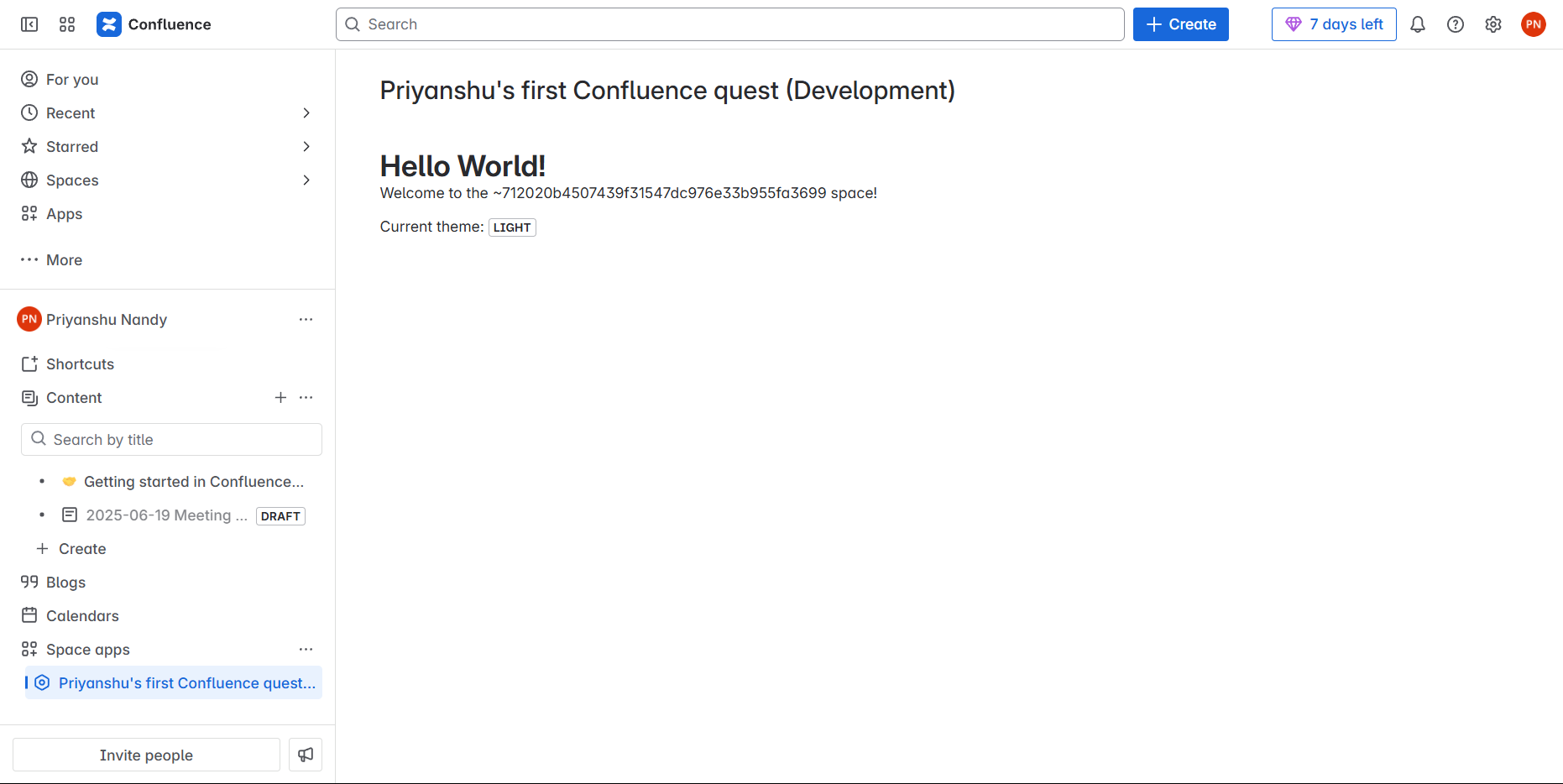Viewport: 1563px width, 784px height.
Task: Open settings gear icon
Action: point(1493,24)
